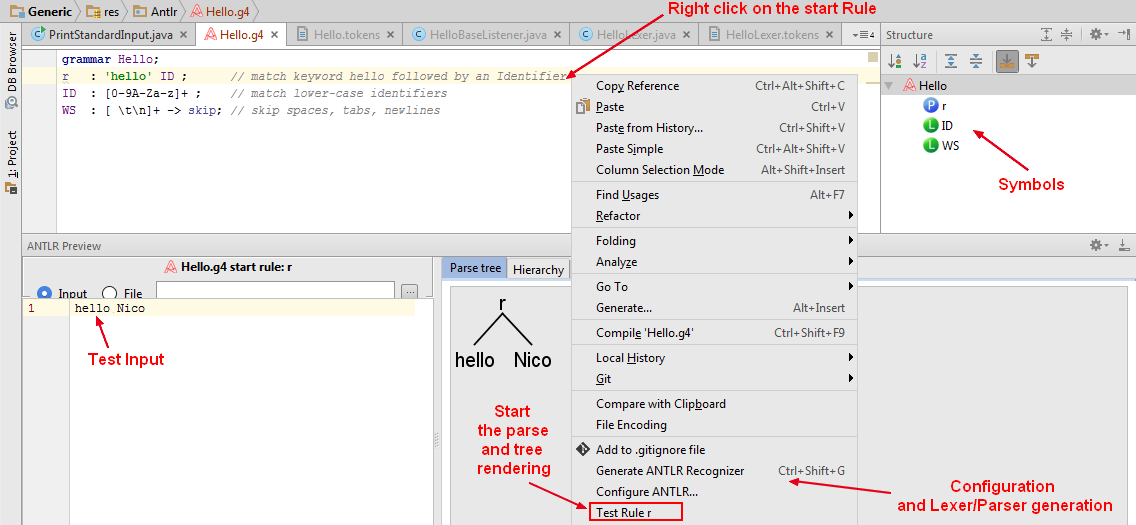The image size is (1136, 525).
Task: Sort structure by visibility
Action: 895,62
